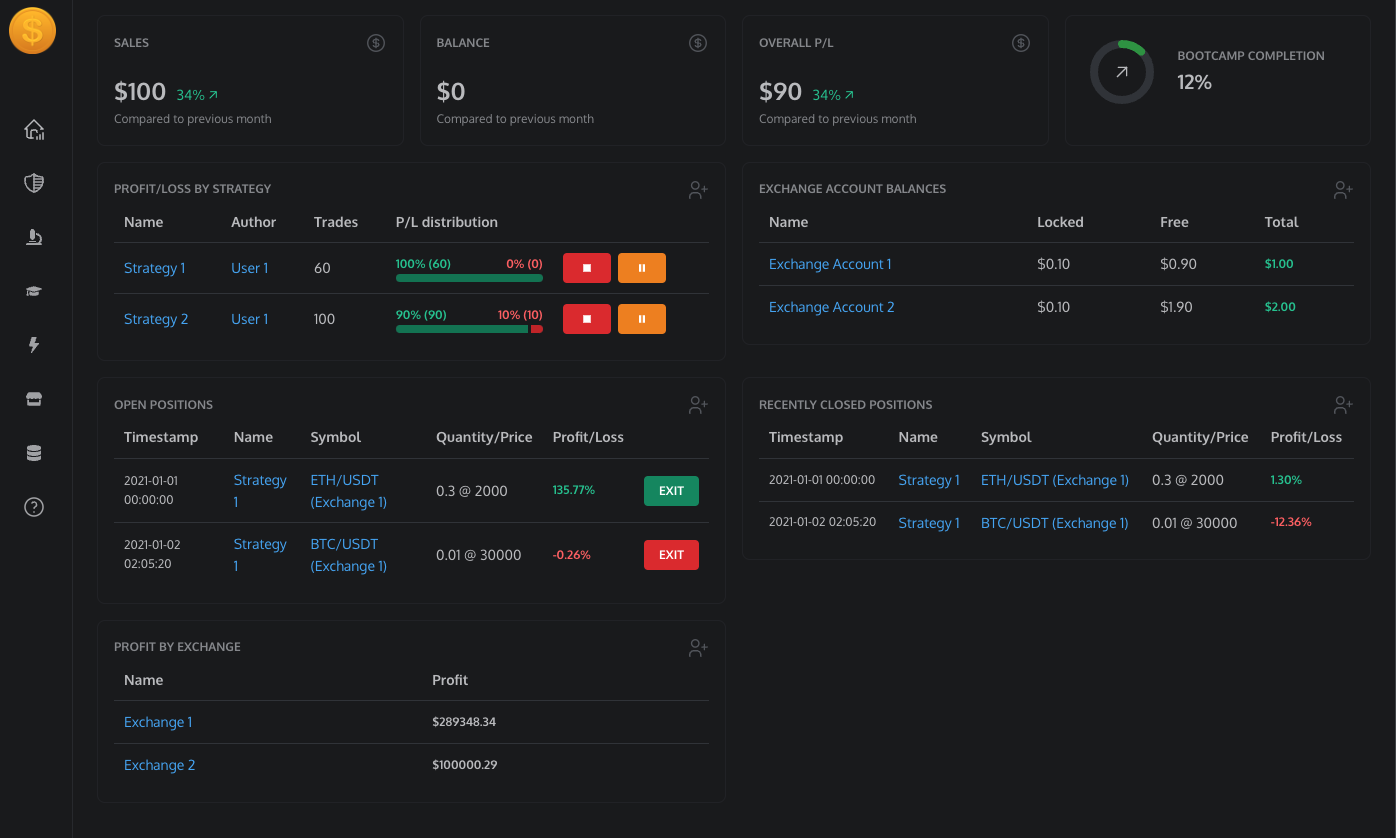Click the $1.90 free balance value
1396x838 pixels.
[x=1176, y=307]
